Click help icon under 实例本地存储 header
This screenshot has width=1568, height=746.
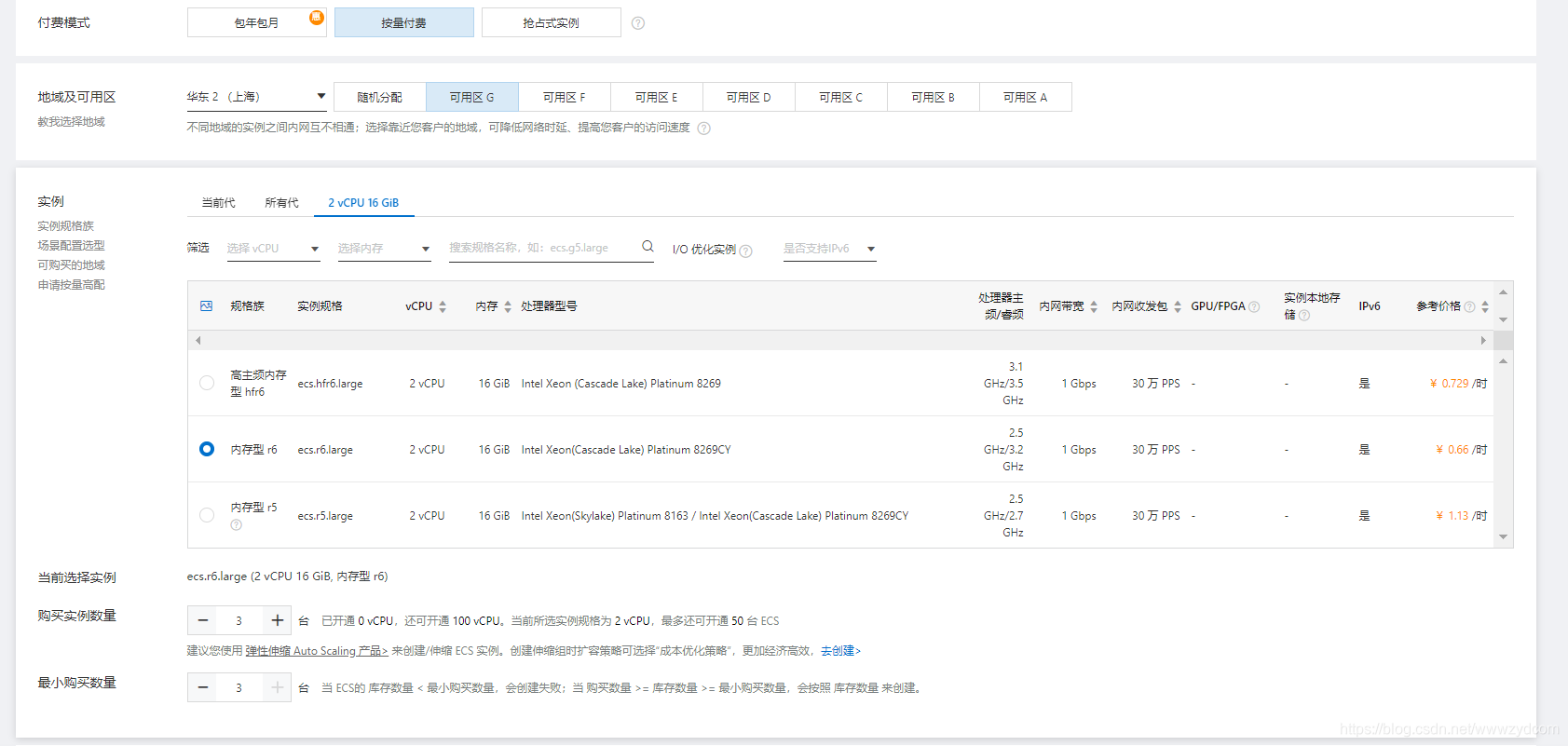[x=1304, y=316]
